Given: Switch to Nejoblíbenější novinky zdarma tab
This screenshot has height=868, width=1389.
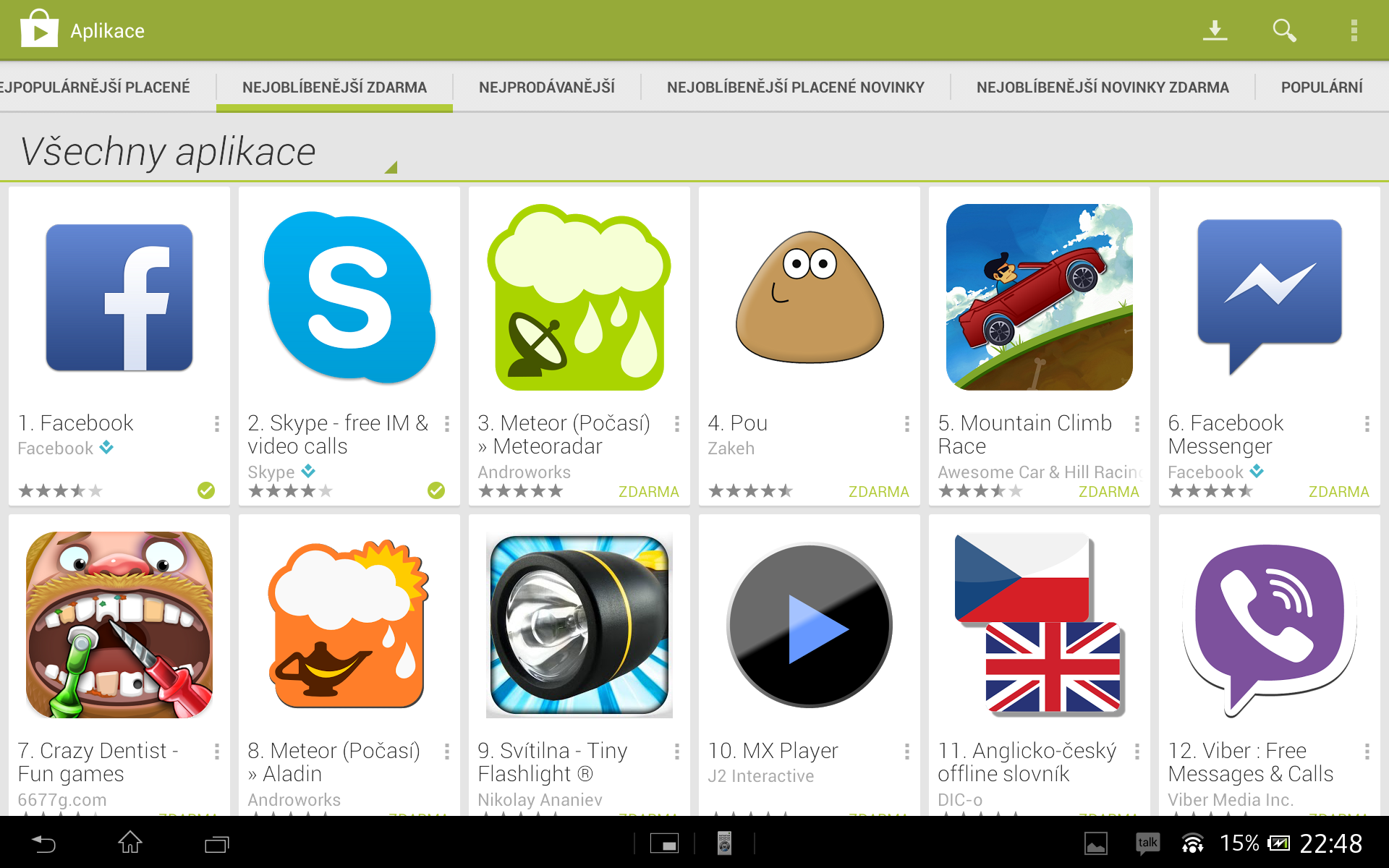Looking at the screenshot, I should (x=1103, y=88).
